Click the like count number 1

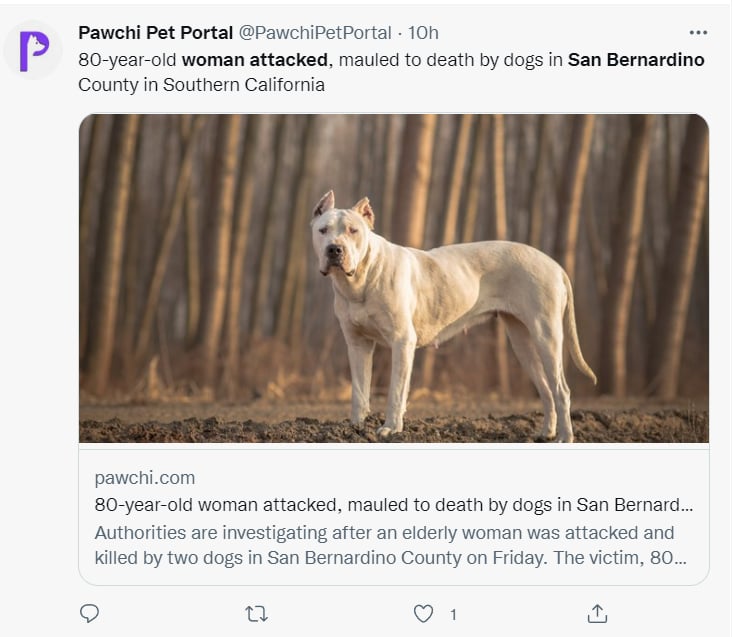[453, 615]
